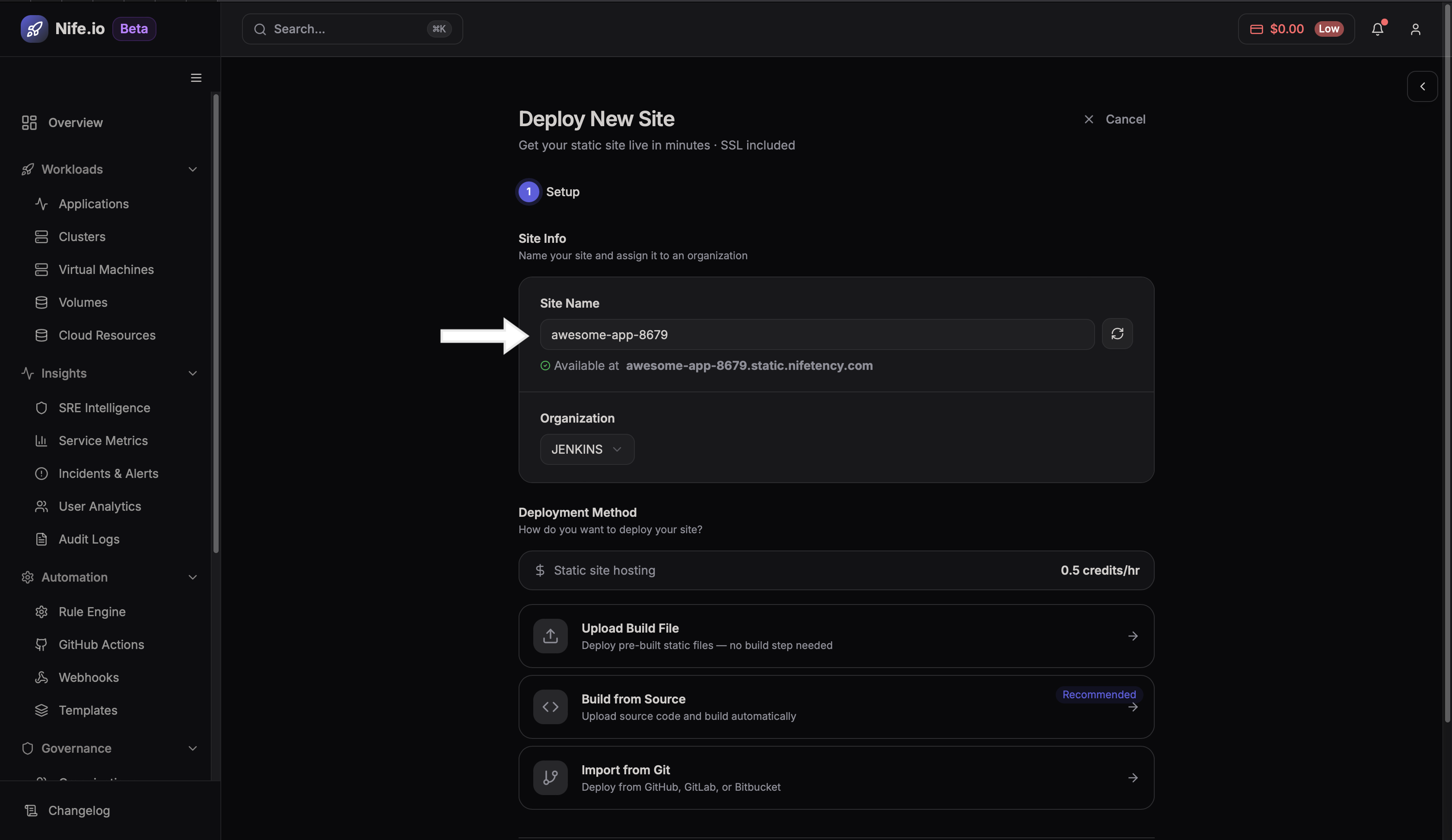Image resolution: width=1452 pixels, height=840 pixels.
Task: Click the search magnifier icon
Action: pyautogui.click(x=261, y=29)
